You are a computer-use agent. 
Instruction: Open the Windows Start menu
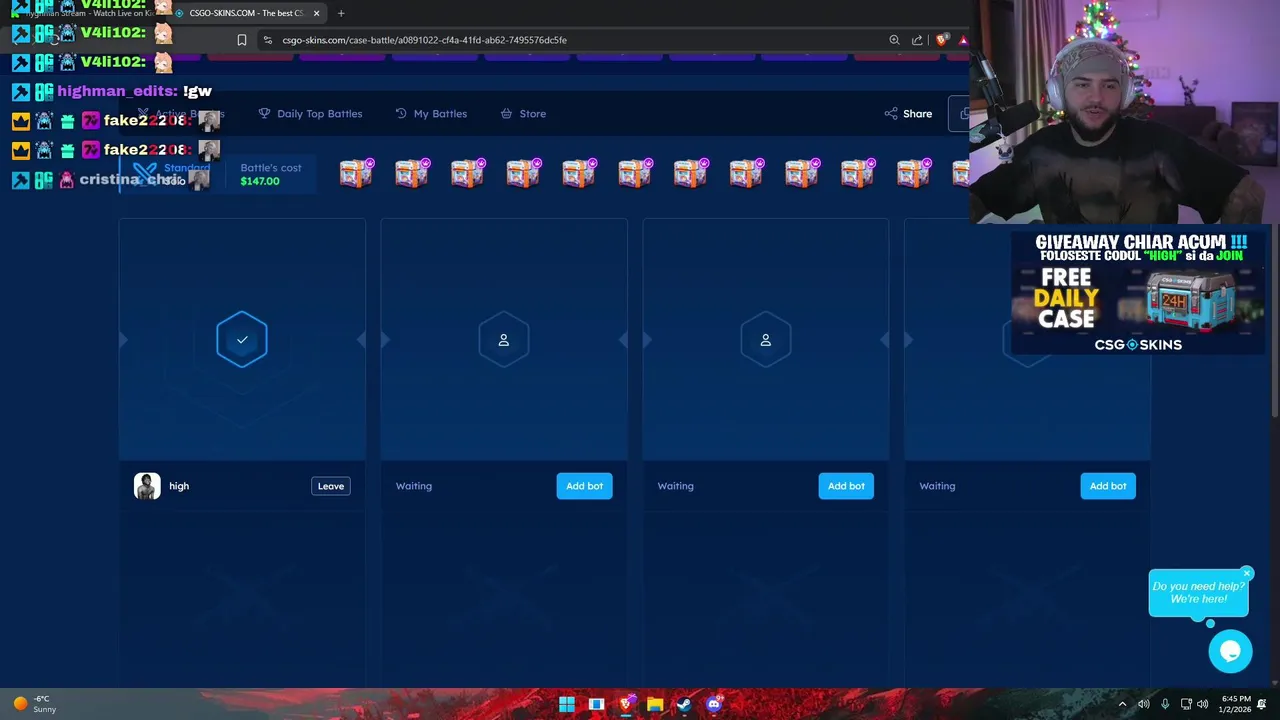[567, 704]
